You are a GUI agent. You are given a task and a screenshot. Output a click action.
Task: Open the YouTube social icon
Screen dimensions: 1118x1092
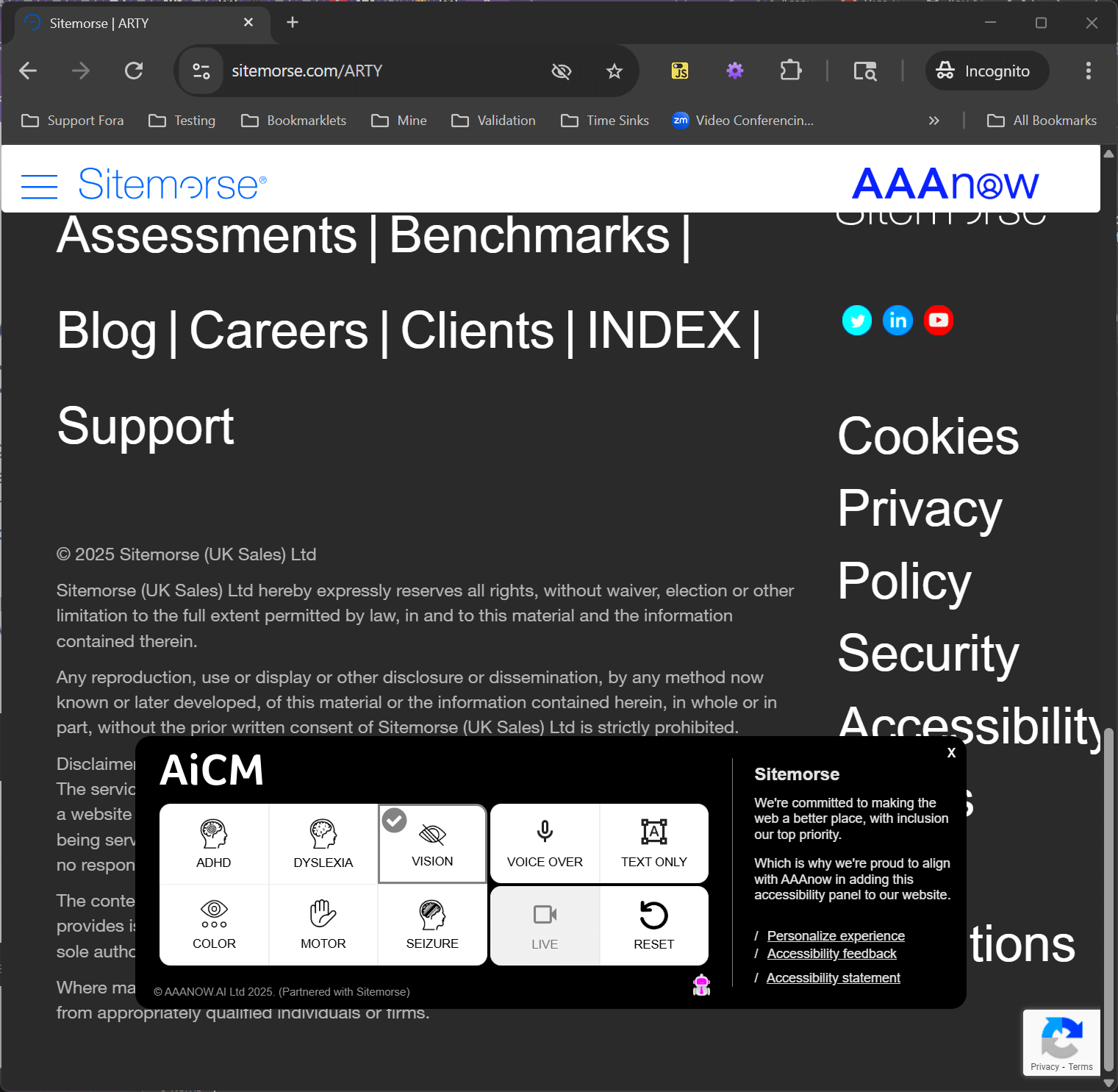pos(939,320)
